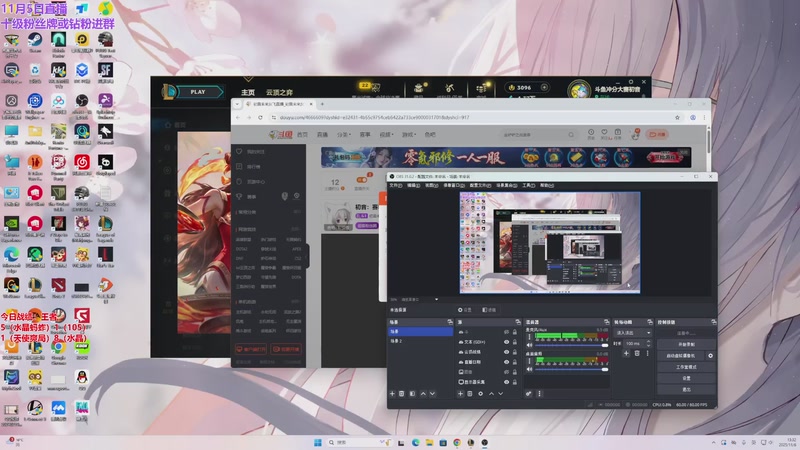Hide the 云顶战绩 source
800x450 pixels.
point(507,352)
